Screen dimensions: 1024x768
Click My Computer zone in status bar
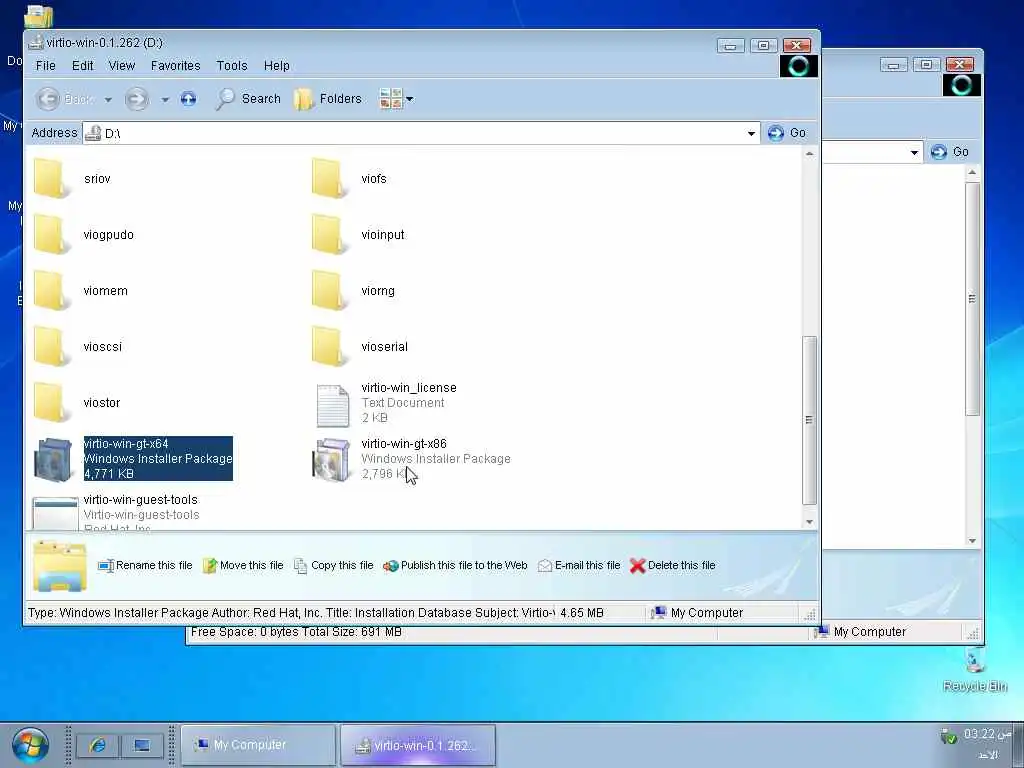point(697,613)
